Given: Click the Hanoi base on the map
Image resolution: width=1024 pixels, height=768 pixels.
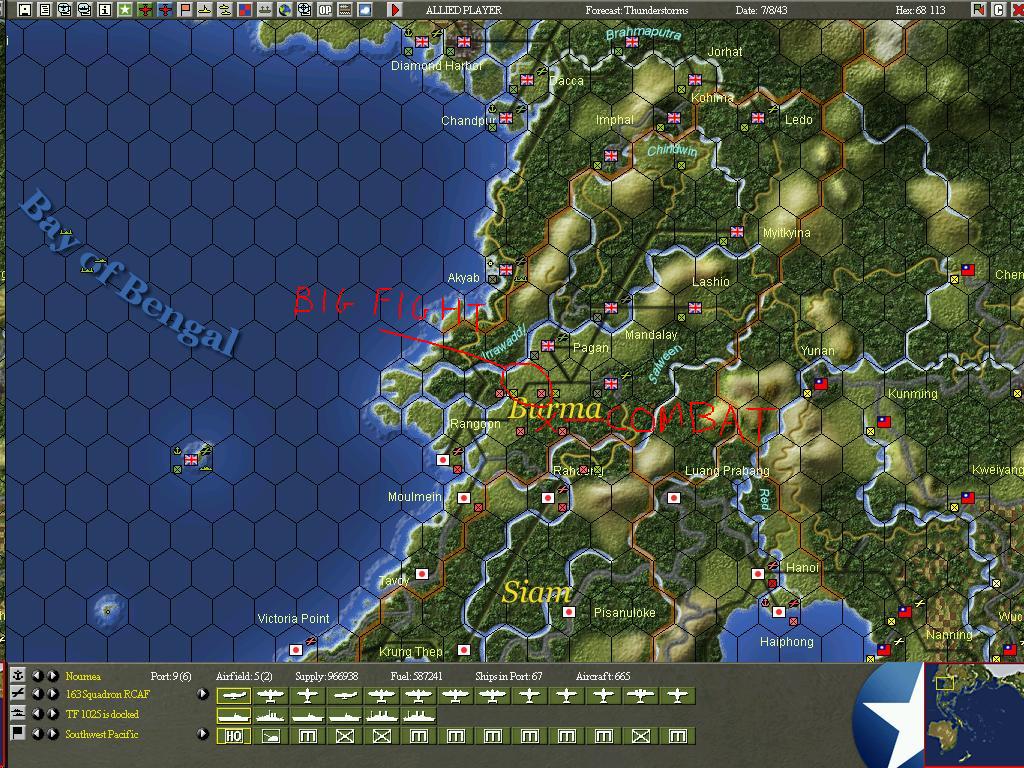Looking at the screenshot, I should pyautogui.click(x=758, y=574).
